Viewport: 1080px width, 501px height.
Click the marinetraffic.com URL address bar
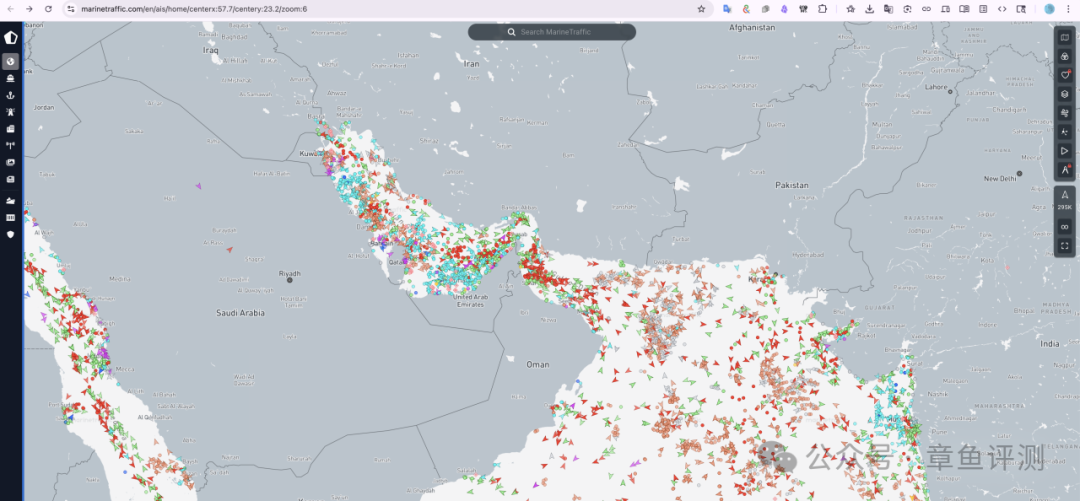(x=386, y=9)
